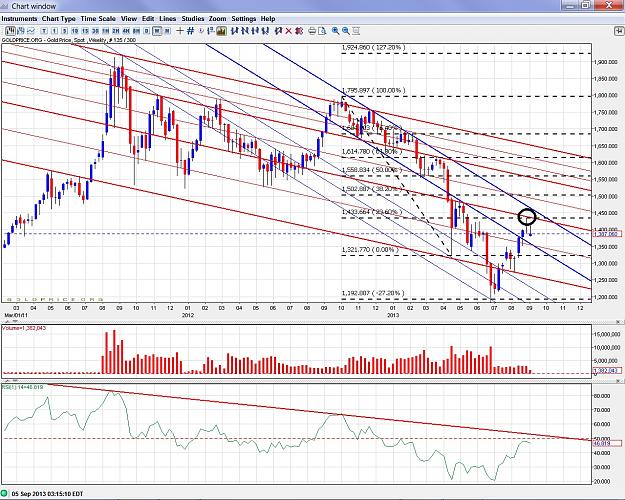The image size is (625, 500).
Task: Switch to 10-minute timeframe
Action: [x=75, y=31]
